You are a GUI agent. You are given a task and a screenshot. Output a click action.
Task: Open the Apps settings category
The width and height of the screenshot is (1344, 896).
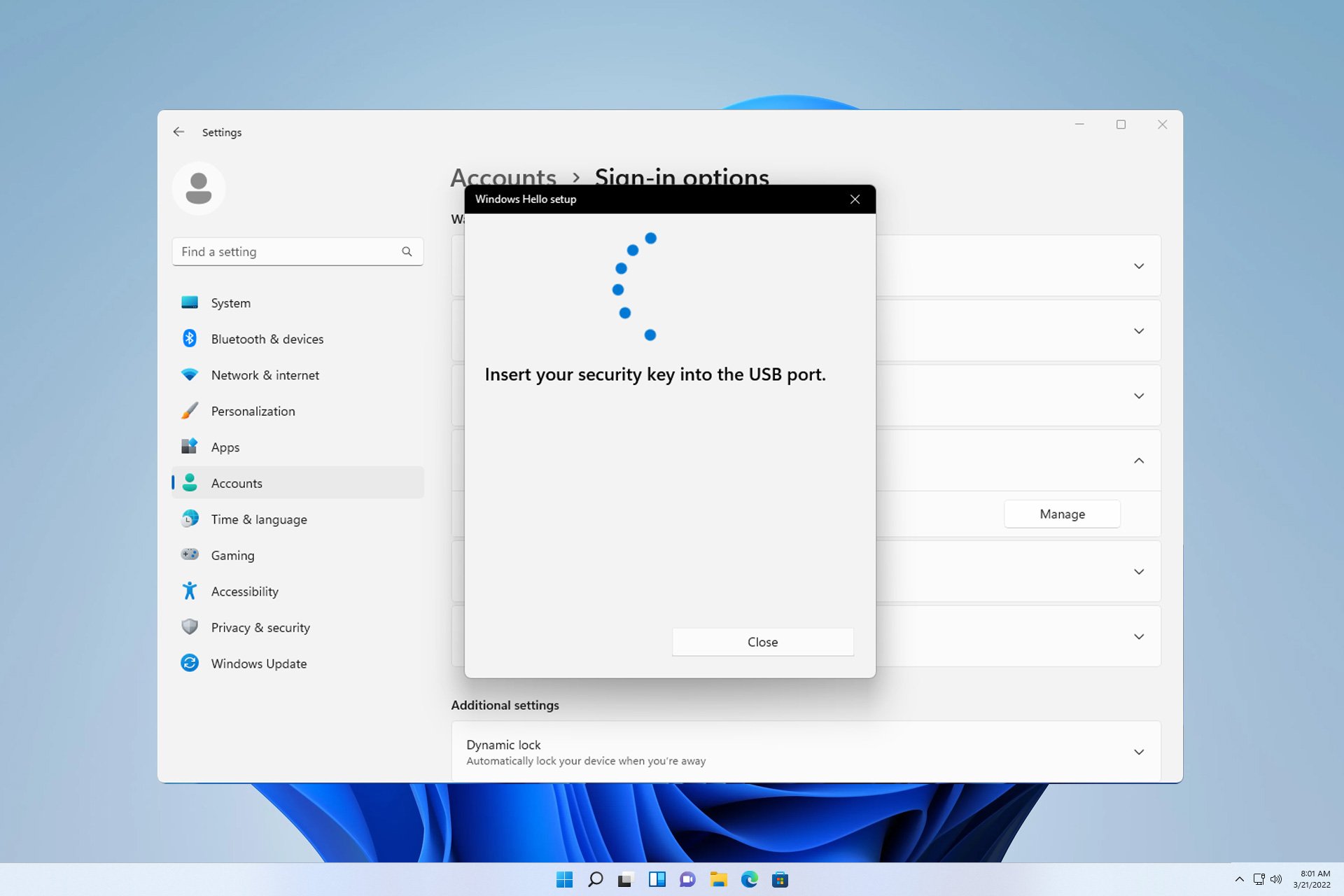pos(225,447)
